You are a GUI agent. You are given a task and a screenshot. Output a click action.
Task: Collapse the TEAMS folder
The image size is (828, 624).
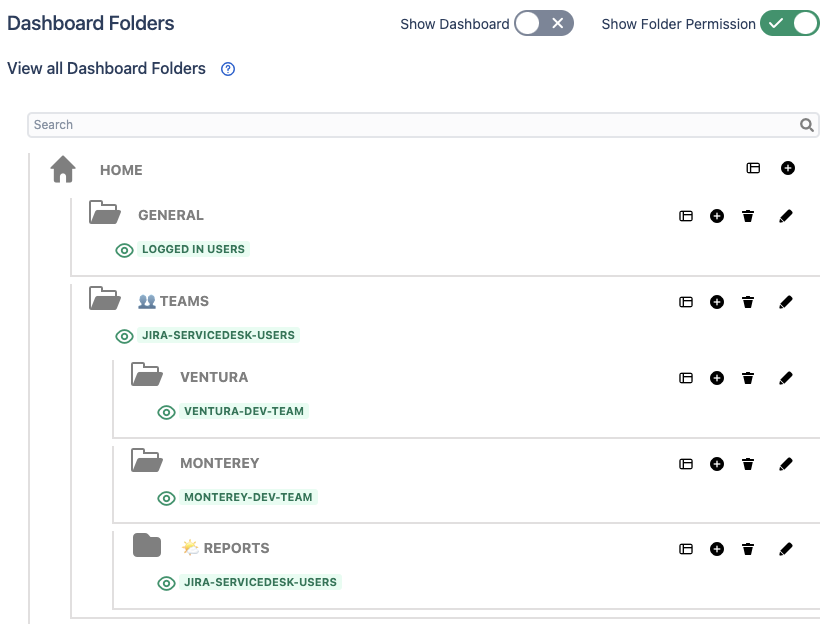[x=104, y=299]
